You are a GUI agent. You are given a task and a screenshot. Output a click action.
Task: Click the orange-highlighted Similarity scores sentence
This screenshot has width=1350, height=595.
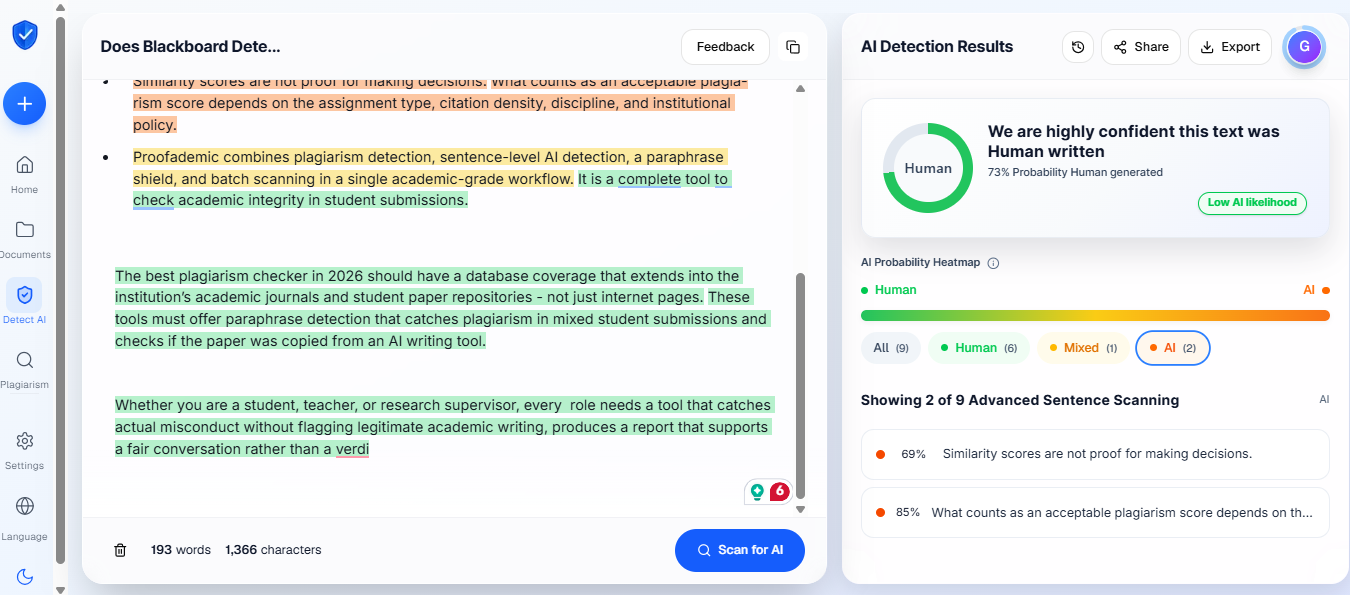click(309, 82)
